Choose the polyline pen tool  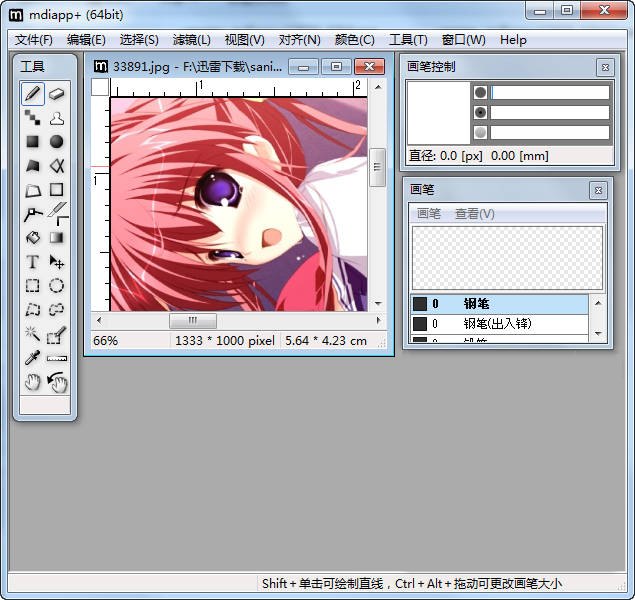[33, 214]
